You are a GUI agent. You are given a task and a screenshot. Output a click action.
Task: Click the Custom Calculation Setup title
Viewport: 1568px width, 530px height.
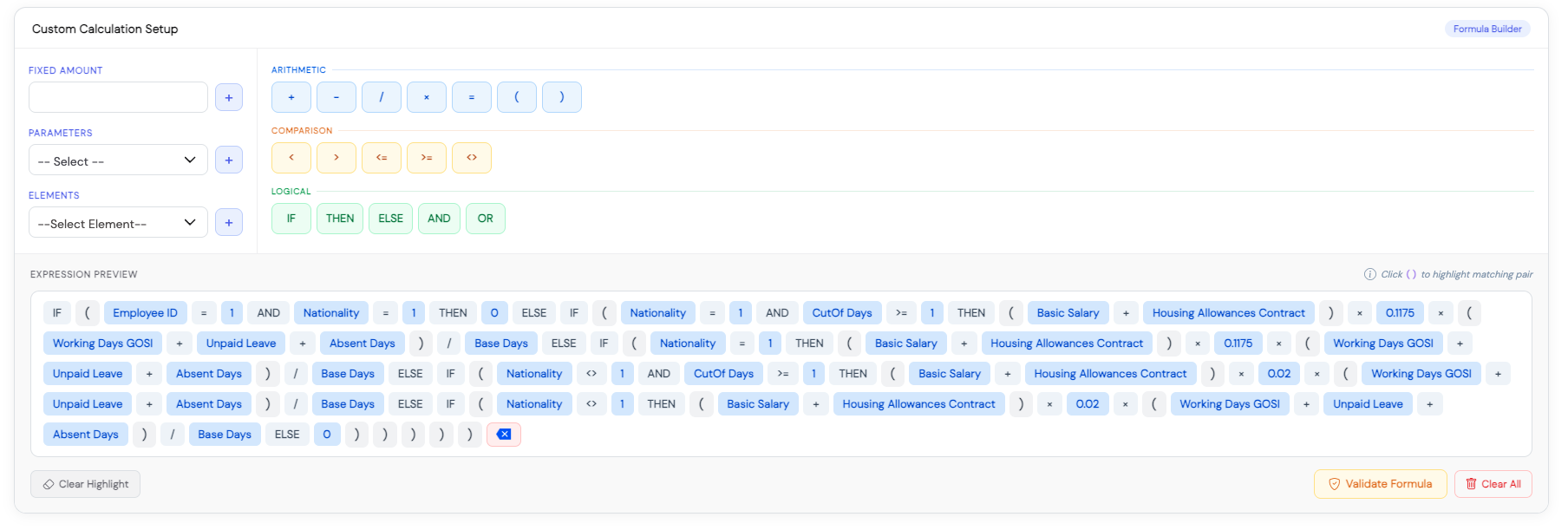coord(105,29)
